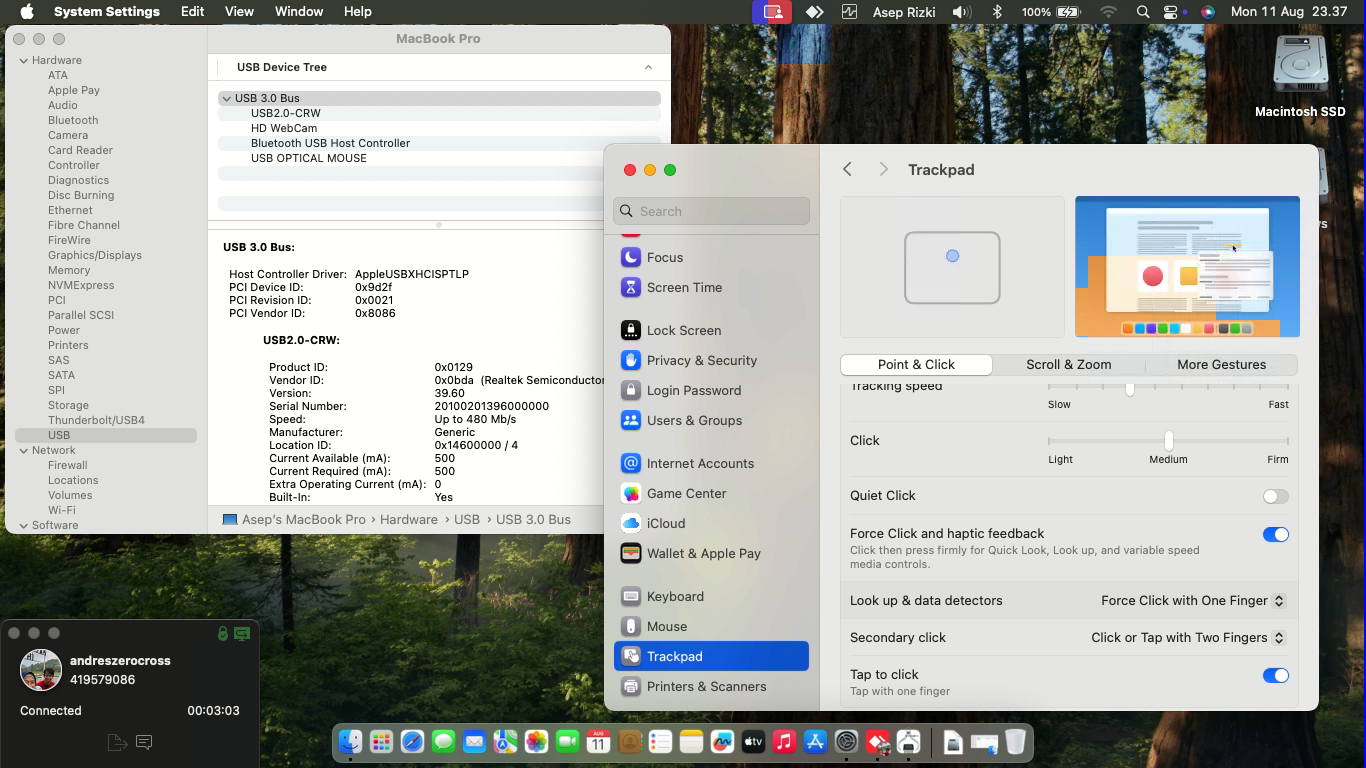Open Game Center in the sidebar
Viewport: 1366px width, 768px height.
click(x=686, y=493)
